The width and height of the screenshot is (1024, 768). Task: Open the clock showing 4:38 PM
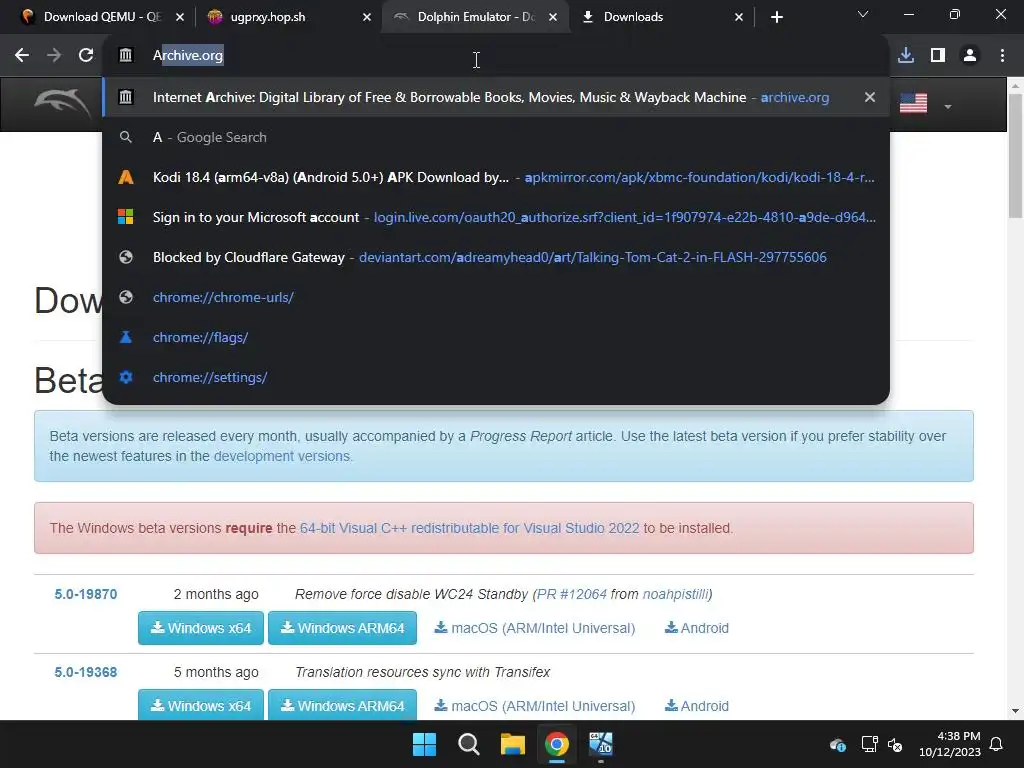(x=950, y=744)
